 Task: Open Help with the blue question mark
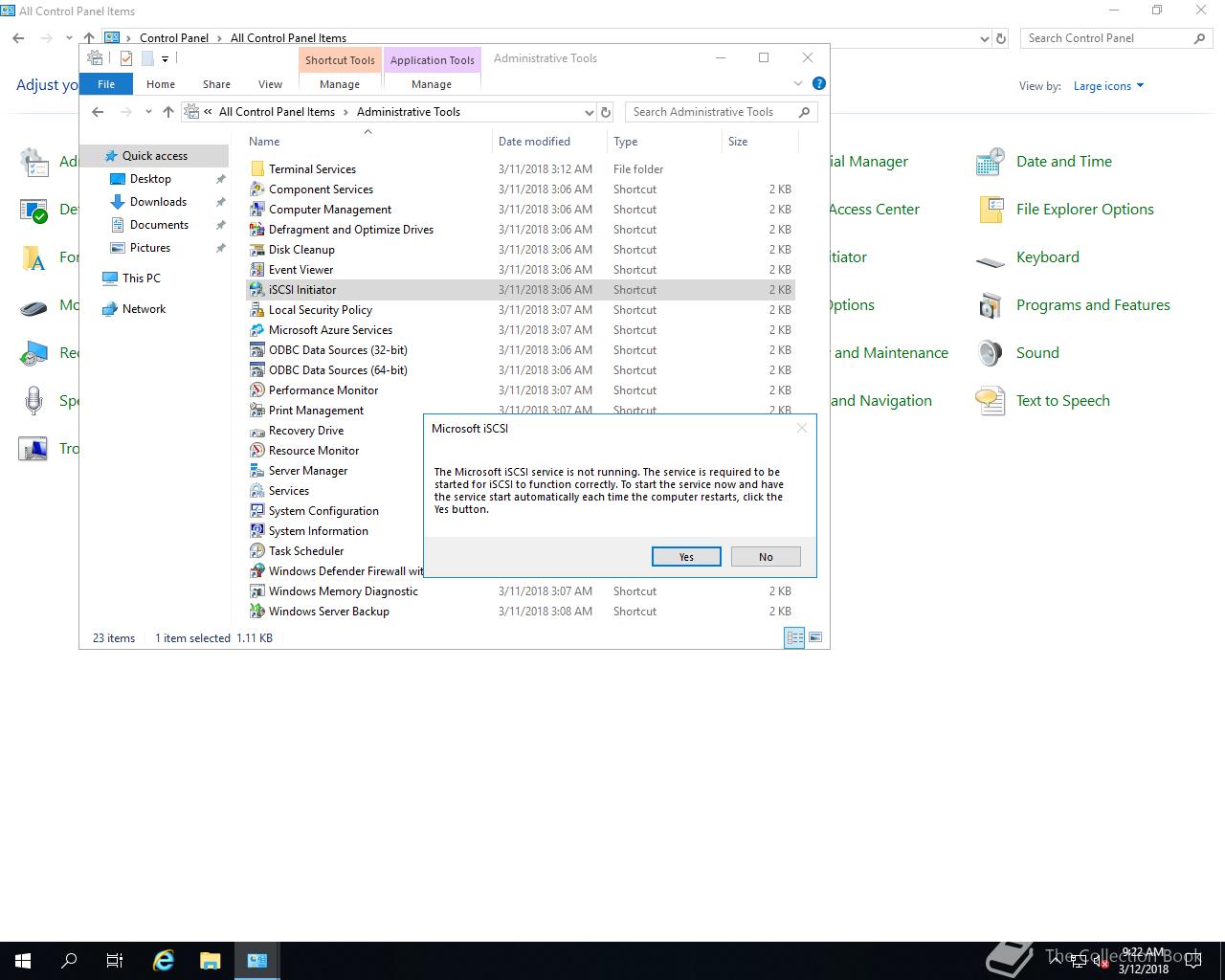[x=819, y=83]
